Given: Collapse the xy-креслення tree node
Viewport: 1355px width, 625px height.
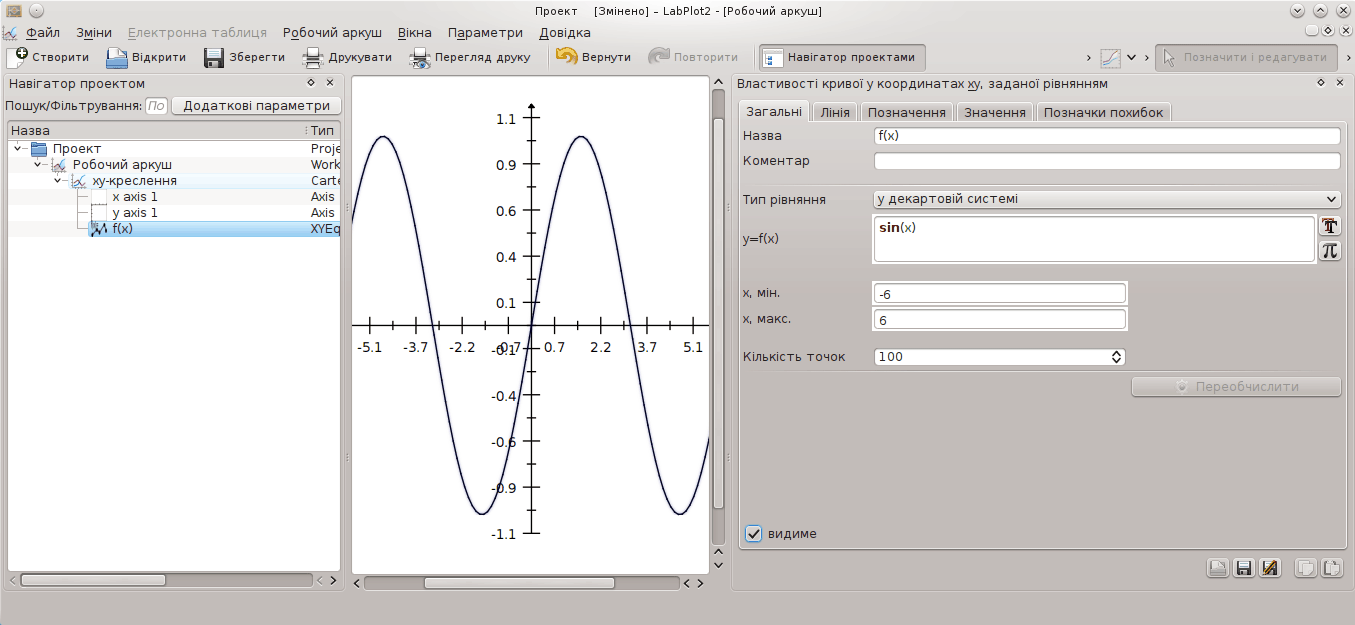Looking at the screenshot, I should coord(58,181).
